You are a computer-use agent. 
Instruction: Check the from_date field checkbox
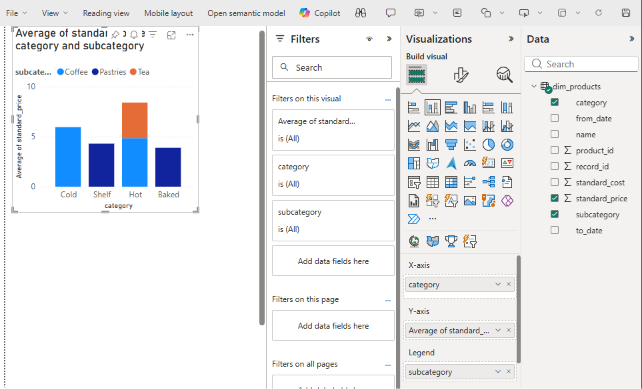coord(554,118)
